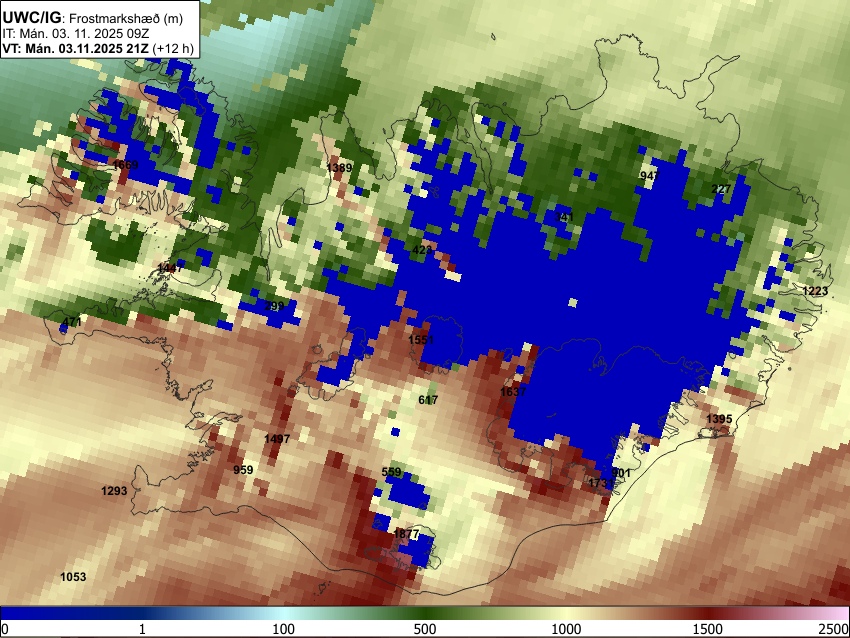Click the 1497 value label
The height and width of the screenshot is (638, 850).
tap(277, 439)
